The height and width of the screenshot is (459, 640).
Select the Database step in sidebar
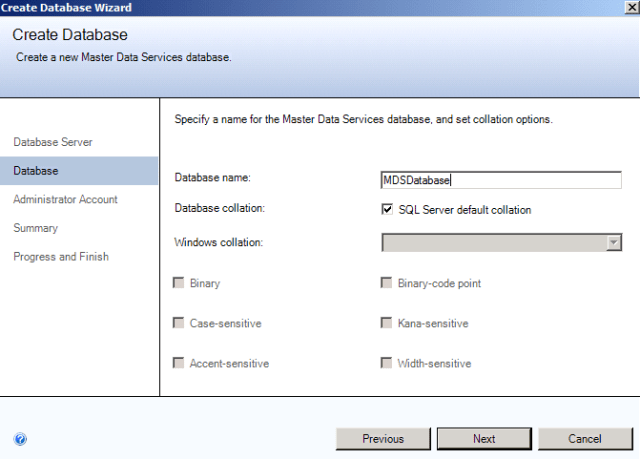point(79,171)
